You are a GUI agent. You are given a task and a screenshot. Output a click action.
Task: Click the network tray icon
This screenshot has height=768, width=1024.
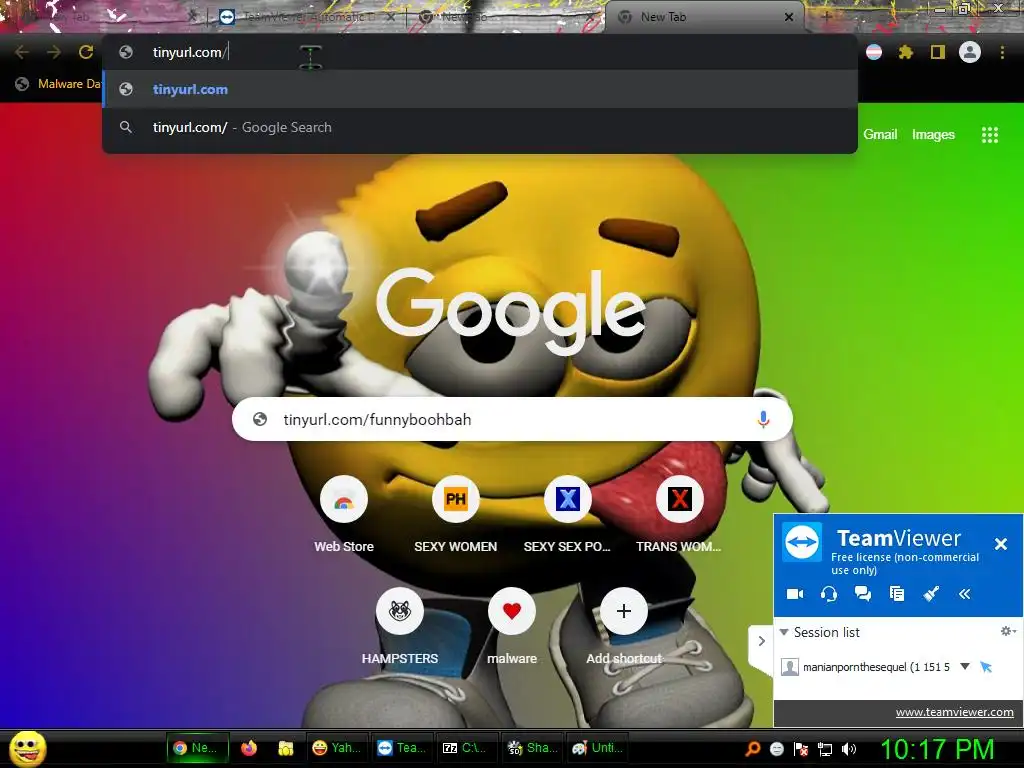pyautogui.click(x=825, y=749)
